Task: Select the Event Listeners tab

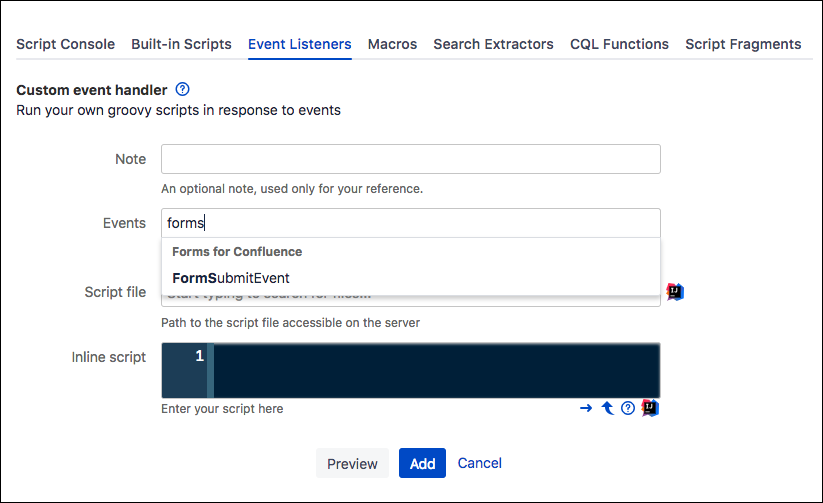Action: click(x=300, y=44)
